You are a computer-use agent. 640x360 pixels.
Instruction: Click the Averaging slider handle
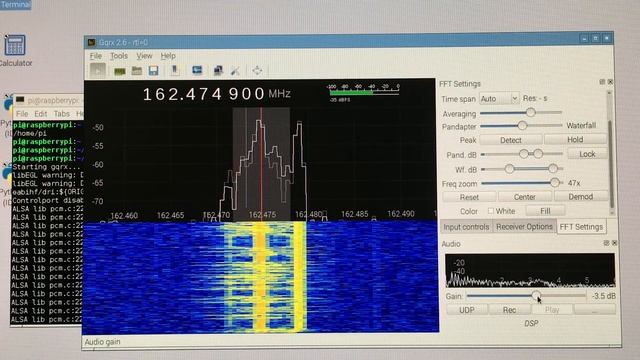coord(530,112)
